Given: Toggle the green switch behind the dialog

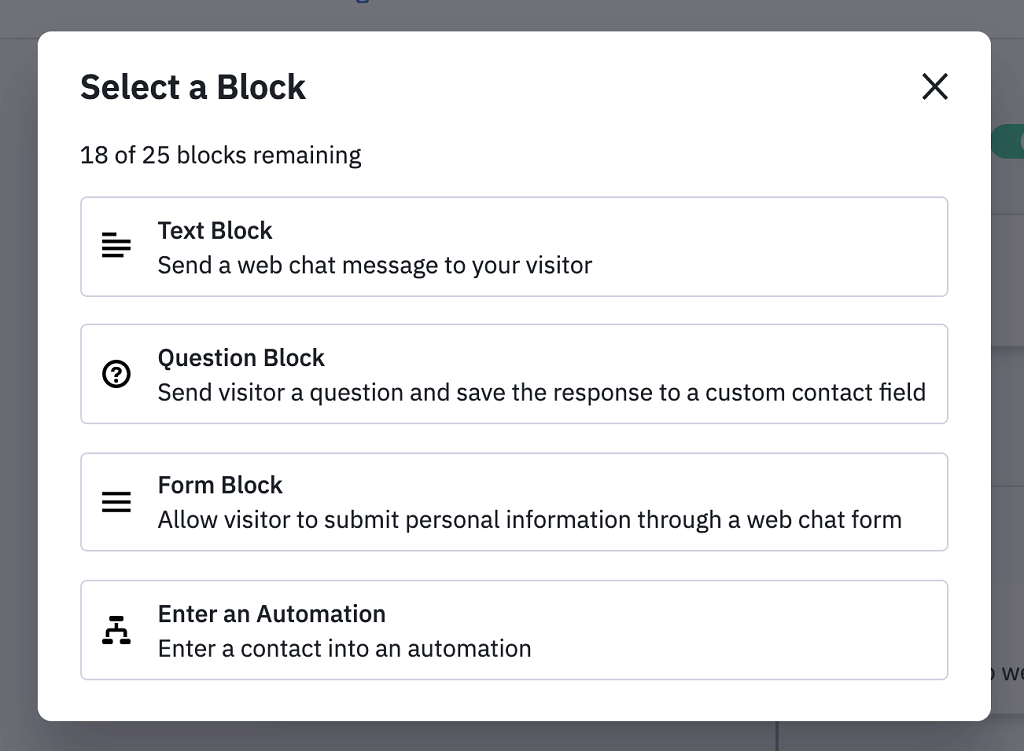Looking at the screenshot, I should tap(1008, 141).
